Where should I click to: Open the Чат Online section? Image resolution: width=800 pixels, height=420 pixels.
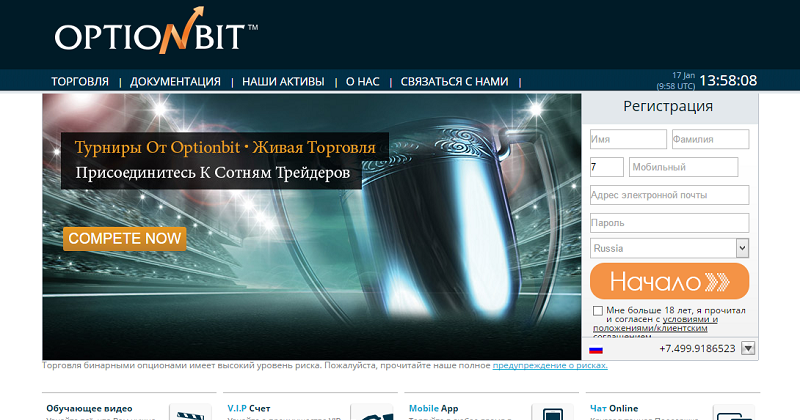pos(614,408)
